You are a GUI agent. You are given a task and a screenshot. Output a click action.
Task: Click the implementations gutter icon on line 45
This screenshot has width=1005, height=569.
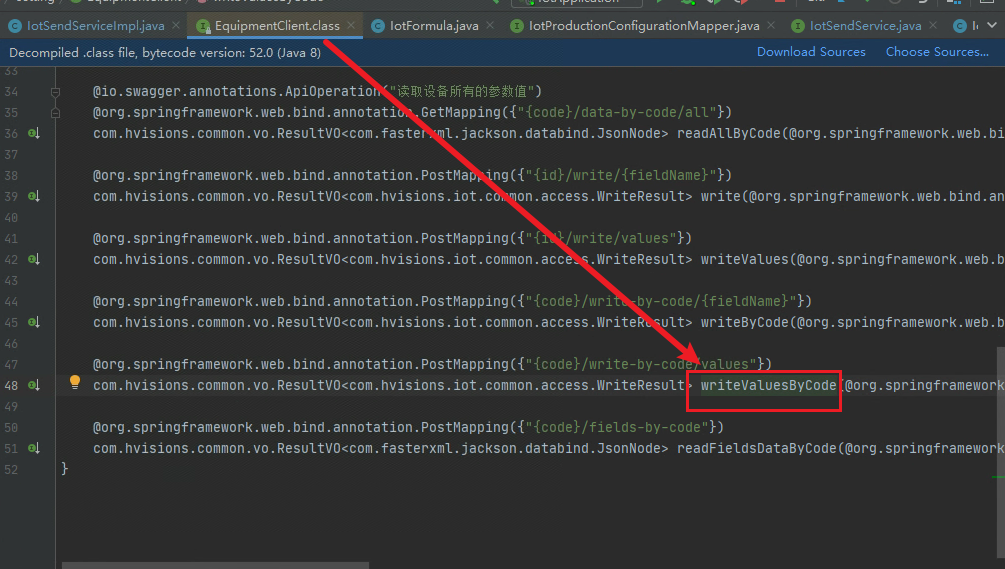point(34,322)
